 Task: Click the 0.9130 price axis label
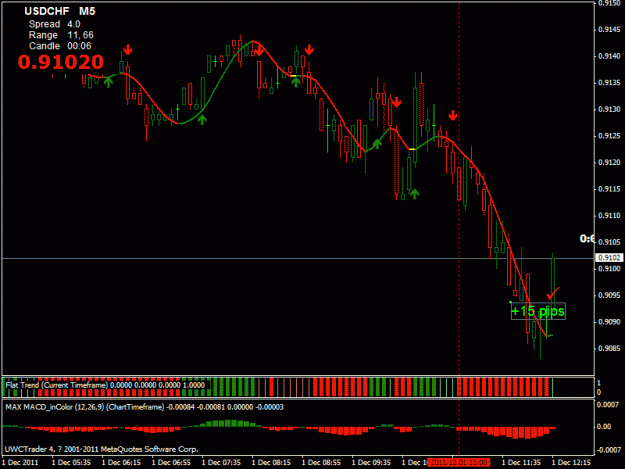click(x=609, y=109)
